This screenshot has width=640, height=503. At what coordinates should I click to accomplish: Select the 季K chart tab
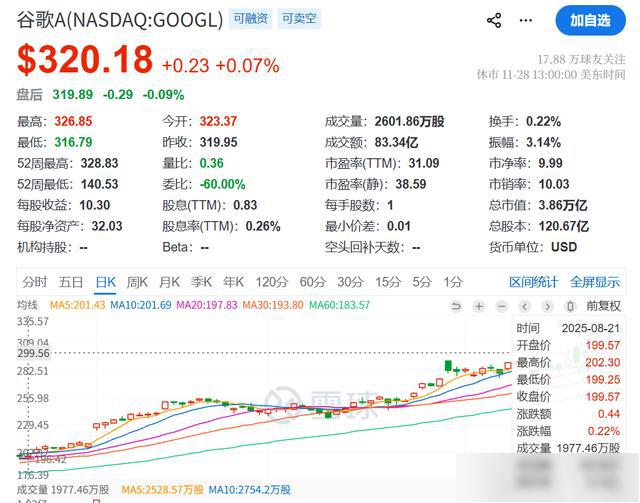coord(201,282)
